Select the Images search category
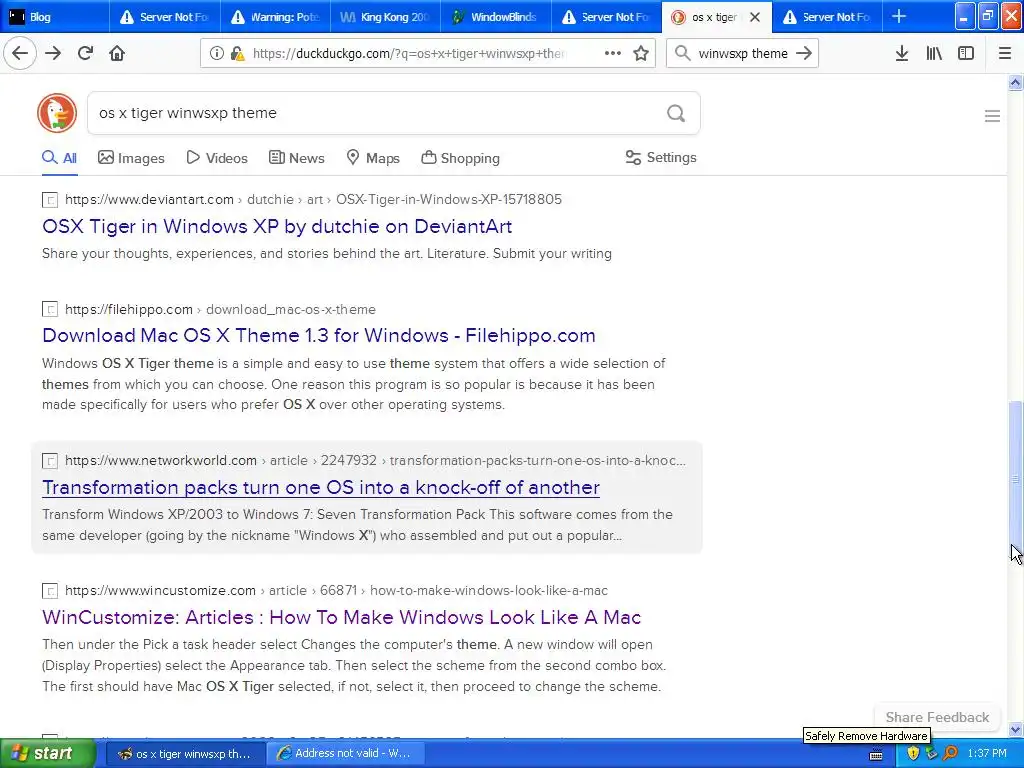 coord(131,158)
